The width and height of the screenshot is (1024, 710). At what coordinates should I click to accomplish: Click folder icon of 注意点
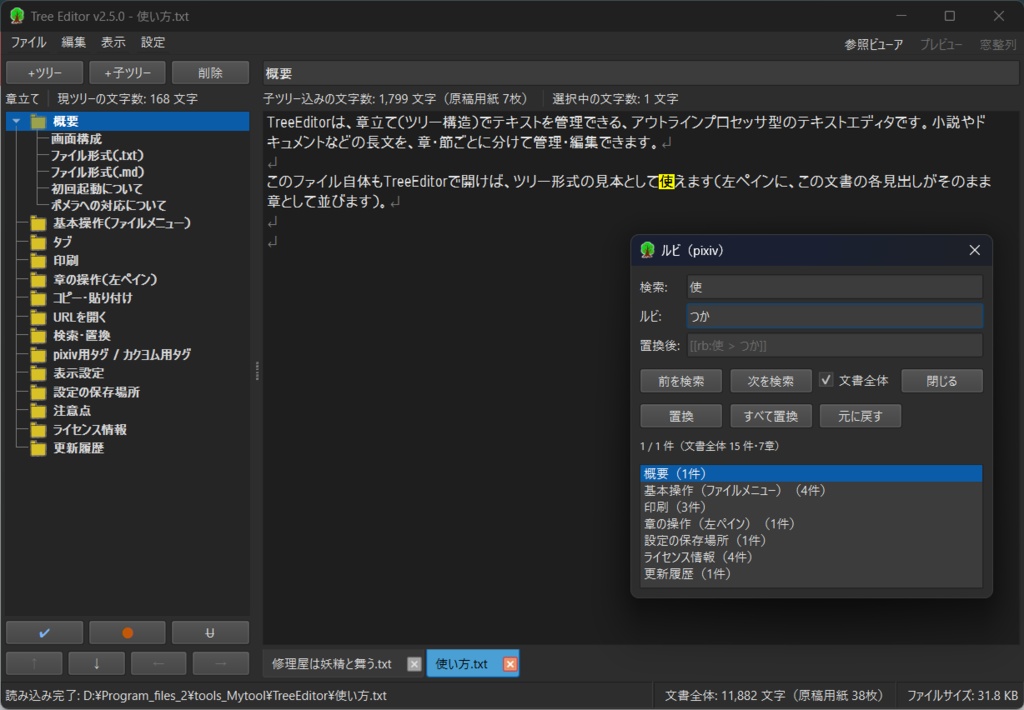[x=39, y=411]
